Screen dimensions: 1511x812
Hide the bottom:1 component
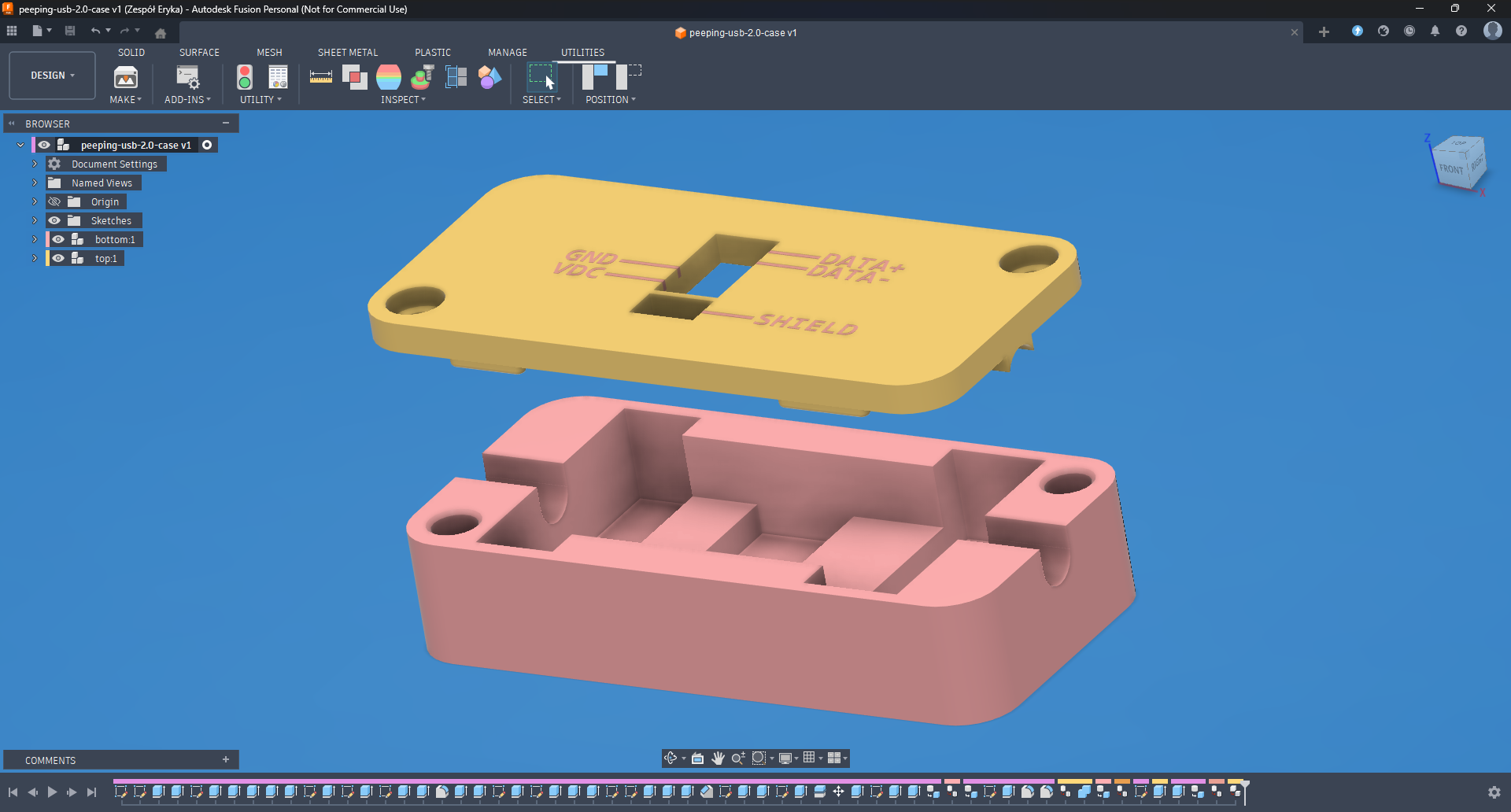(x=57, y=239)
